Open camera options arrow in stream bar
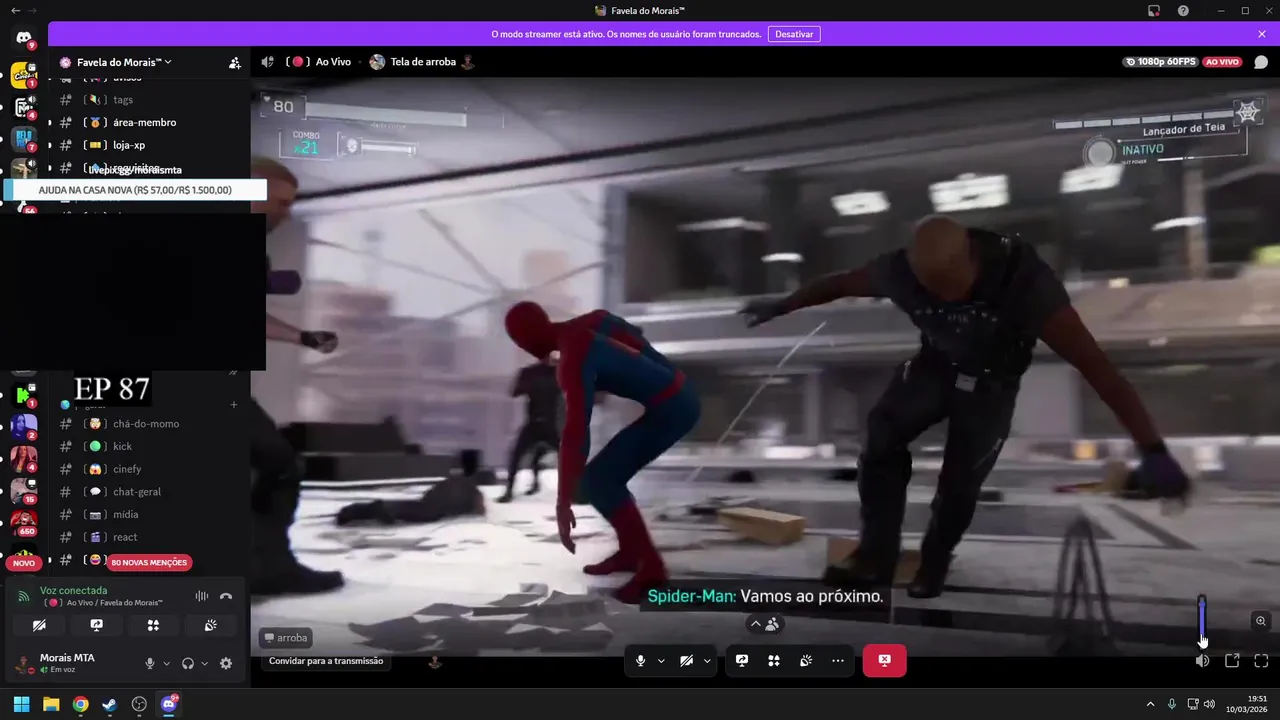The width and height of the screenshot is (1280, 720). [707, 661]
